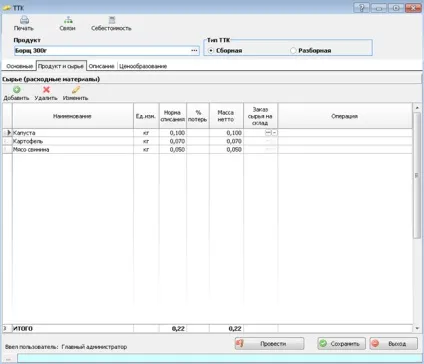This screenshot has height=364, width=424.
Task: Click Капуста row selector arrow
Action: [x=8, y=133]
